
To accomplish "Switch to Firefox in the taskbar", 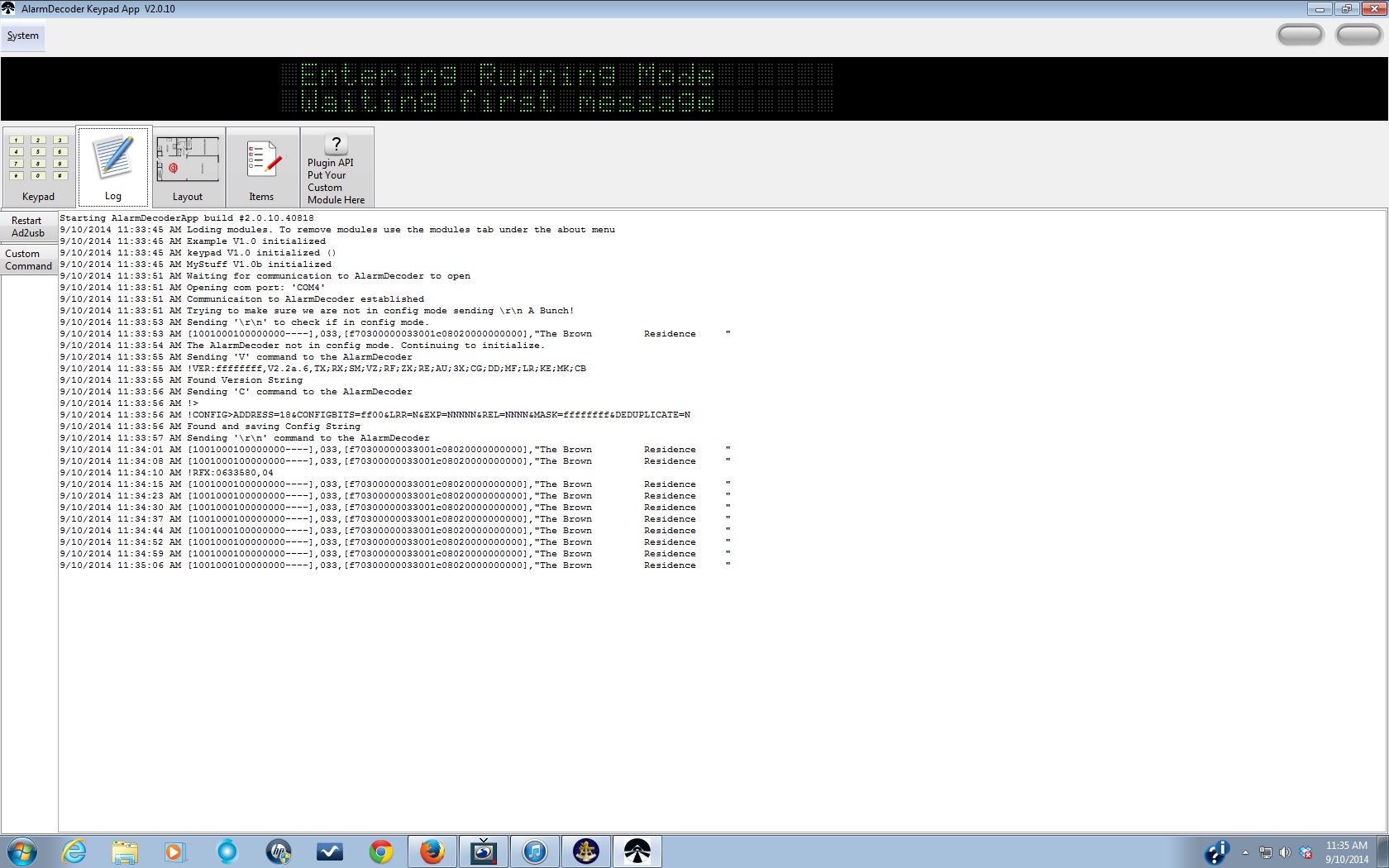I will tap(432, 851).
